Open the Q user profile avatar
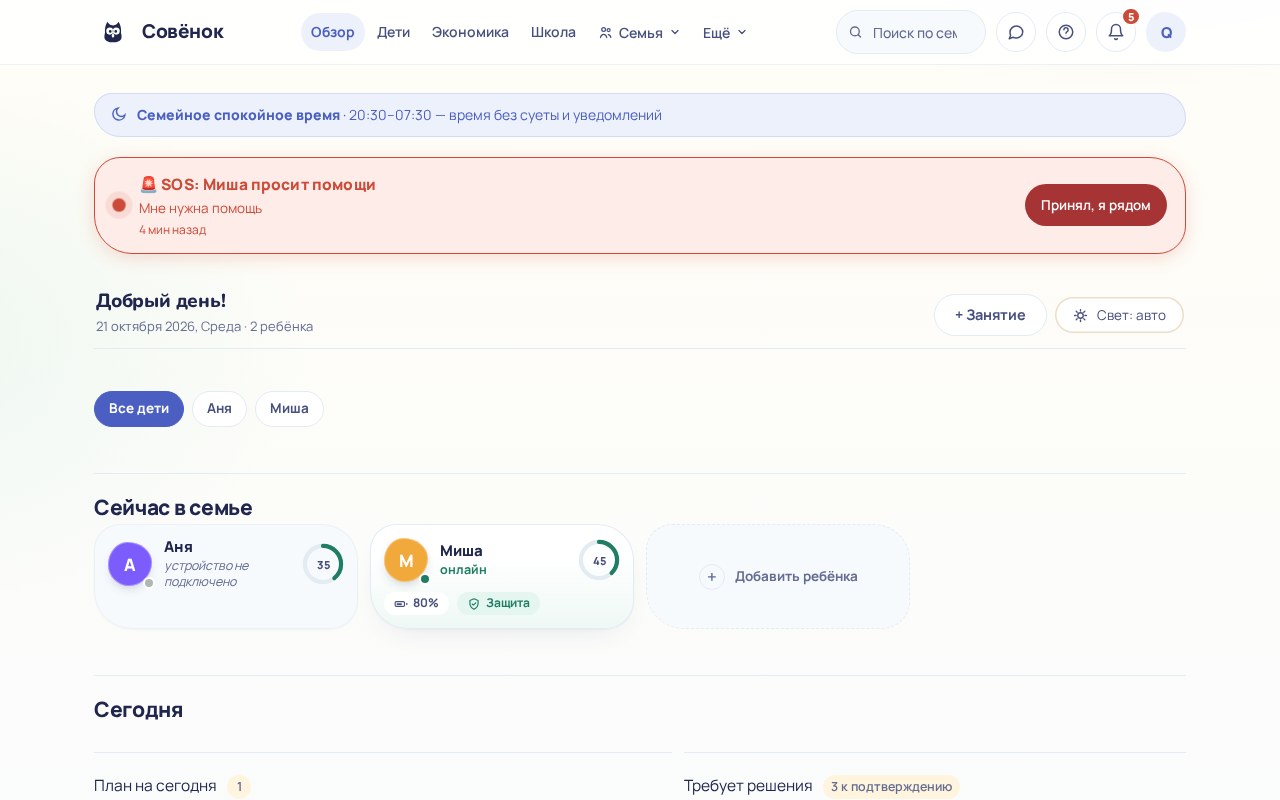Image resolution: width=1280 pixels, height=800 pixels. 1166,32
